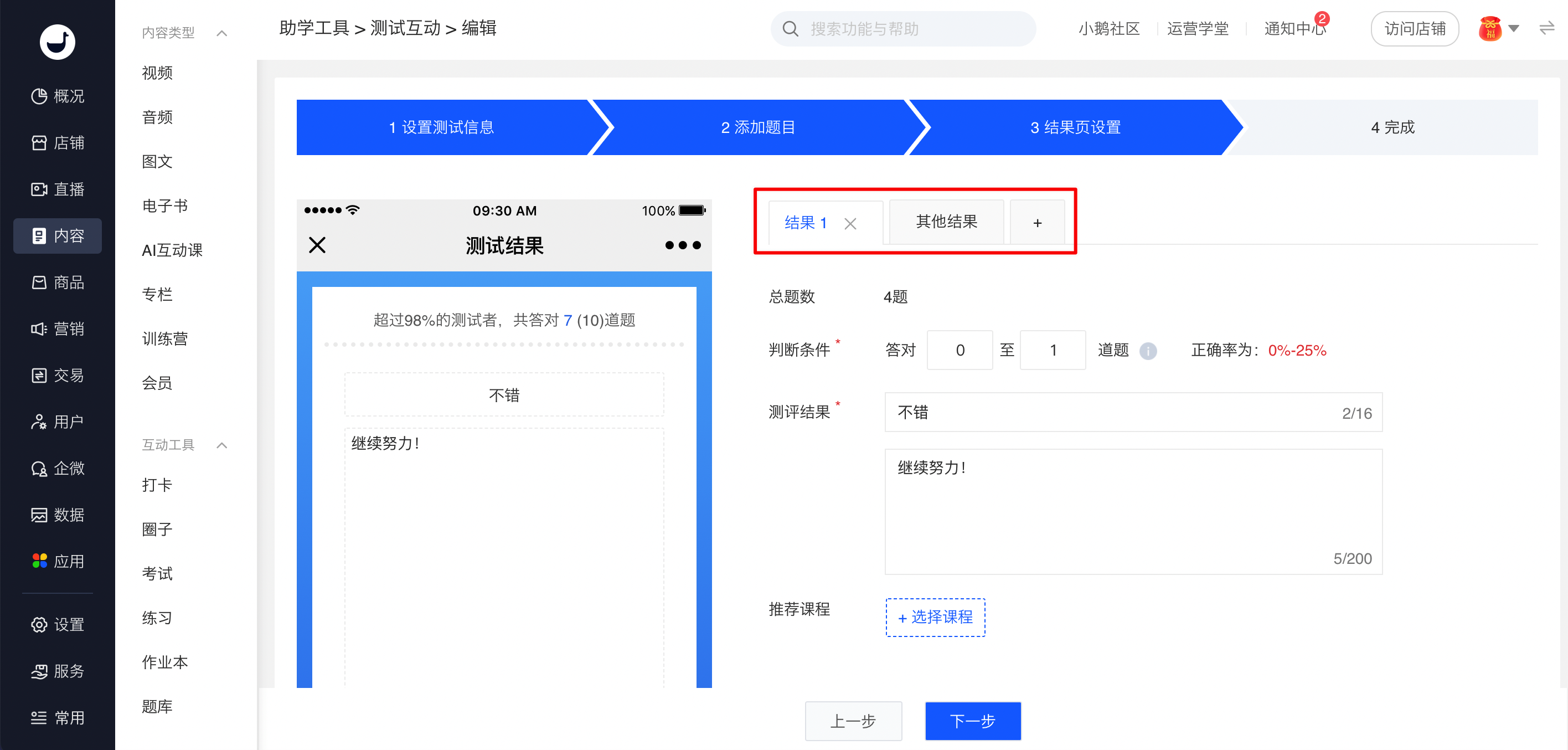
Task: Close the 结果 1 tab with X
Action: pos(850,223)
